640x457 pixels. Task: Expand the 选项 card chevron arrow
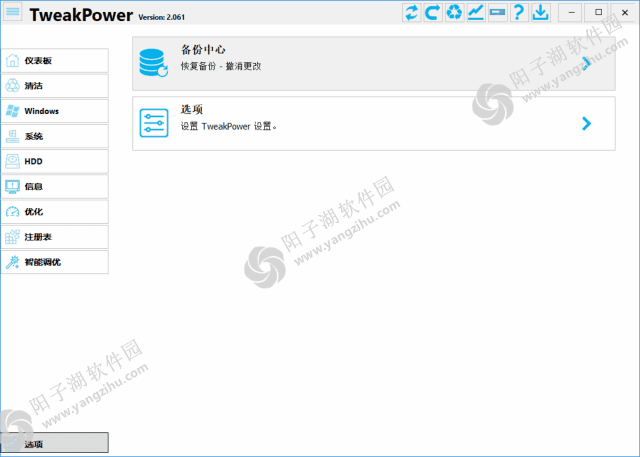click(x=586, y=123)
